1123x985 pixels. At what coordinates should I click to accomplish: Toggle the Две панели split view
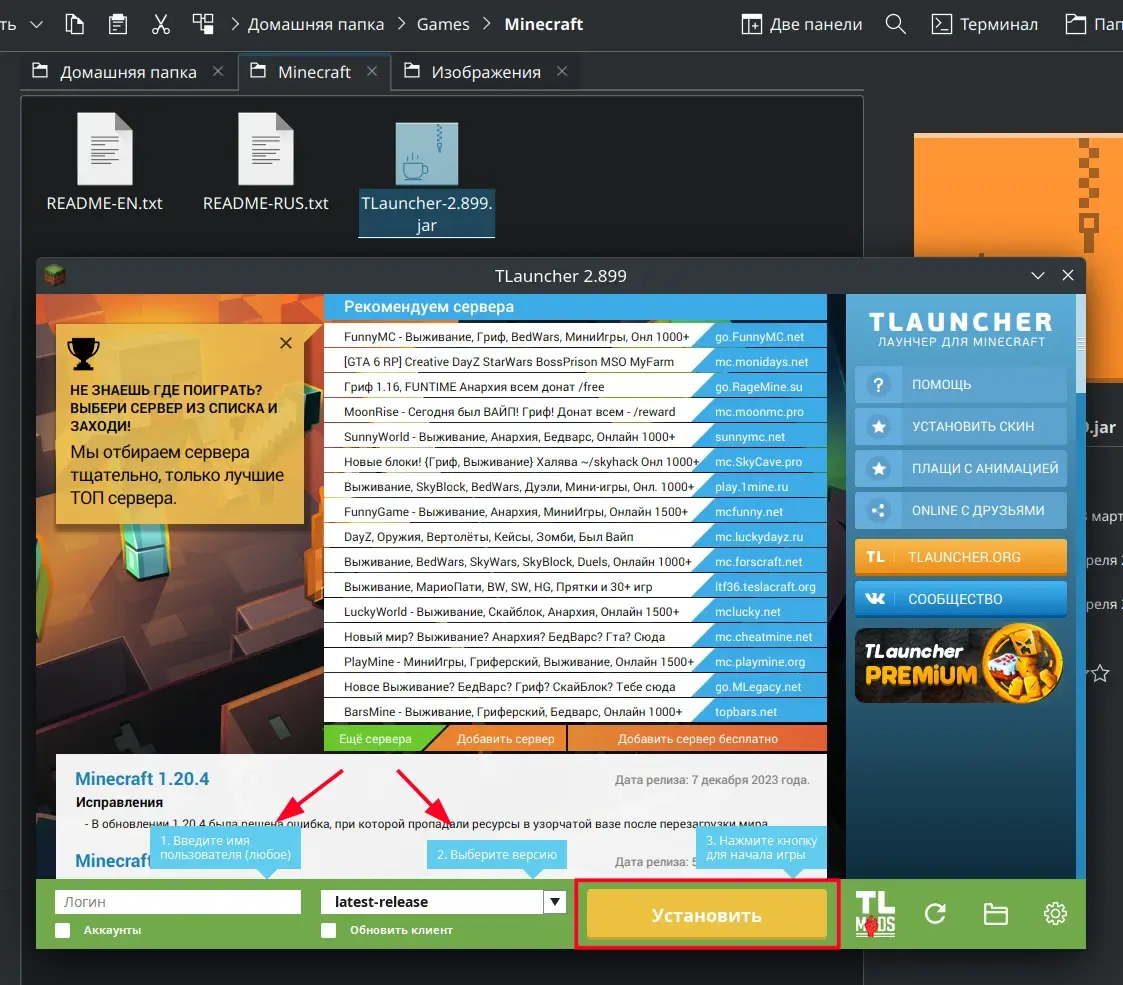click(x=801, y=24)
